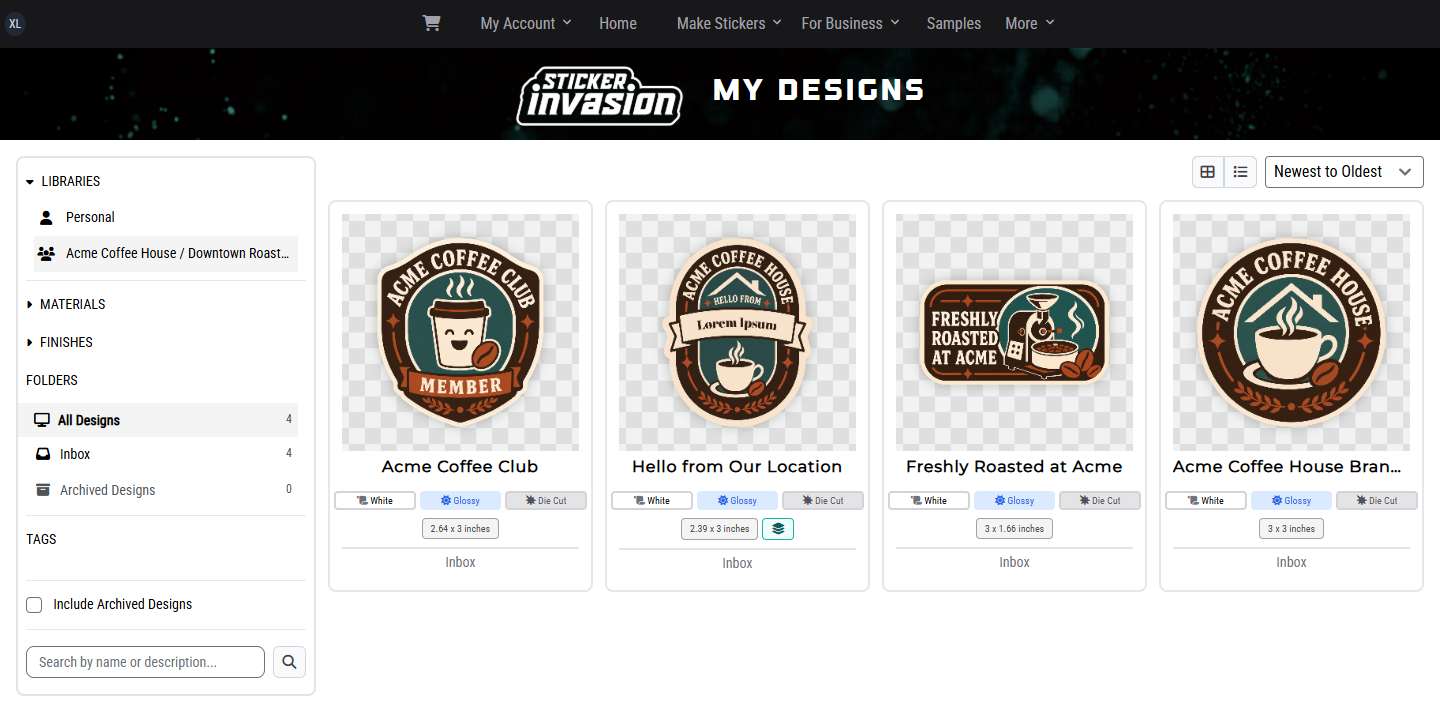Click the Acme Coffee House group icon
This screenshot has height=709, width=1440.
[46, 253]
